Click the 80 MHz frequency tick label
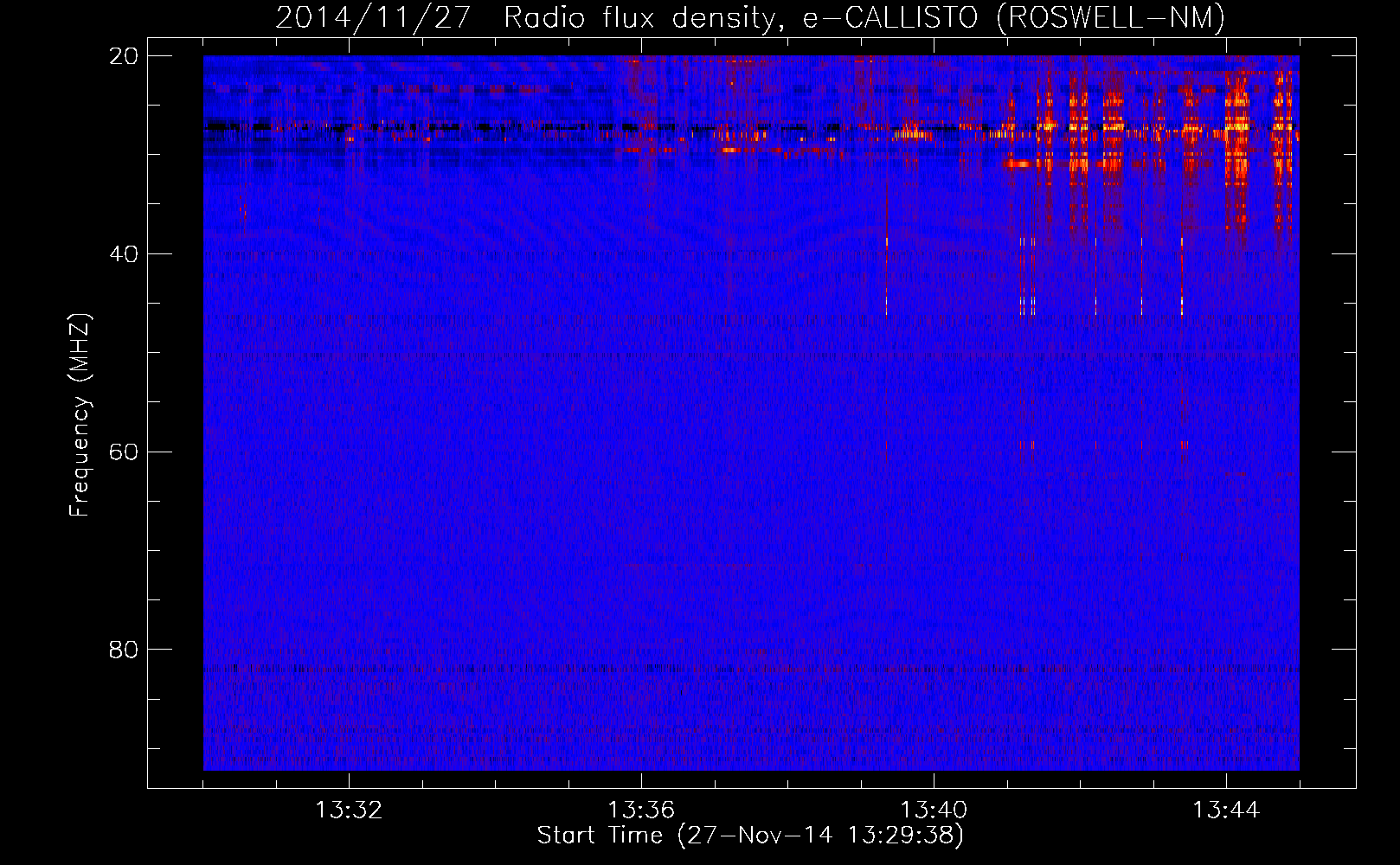Screen dimensions: 1400x865 (124, 650)
